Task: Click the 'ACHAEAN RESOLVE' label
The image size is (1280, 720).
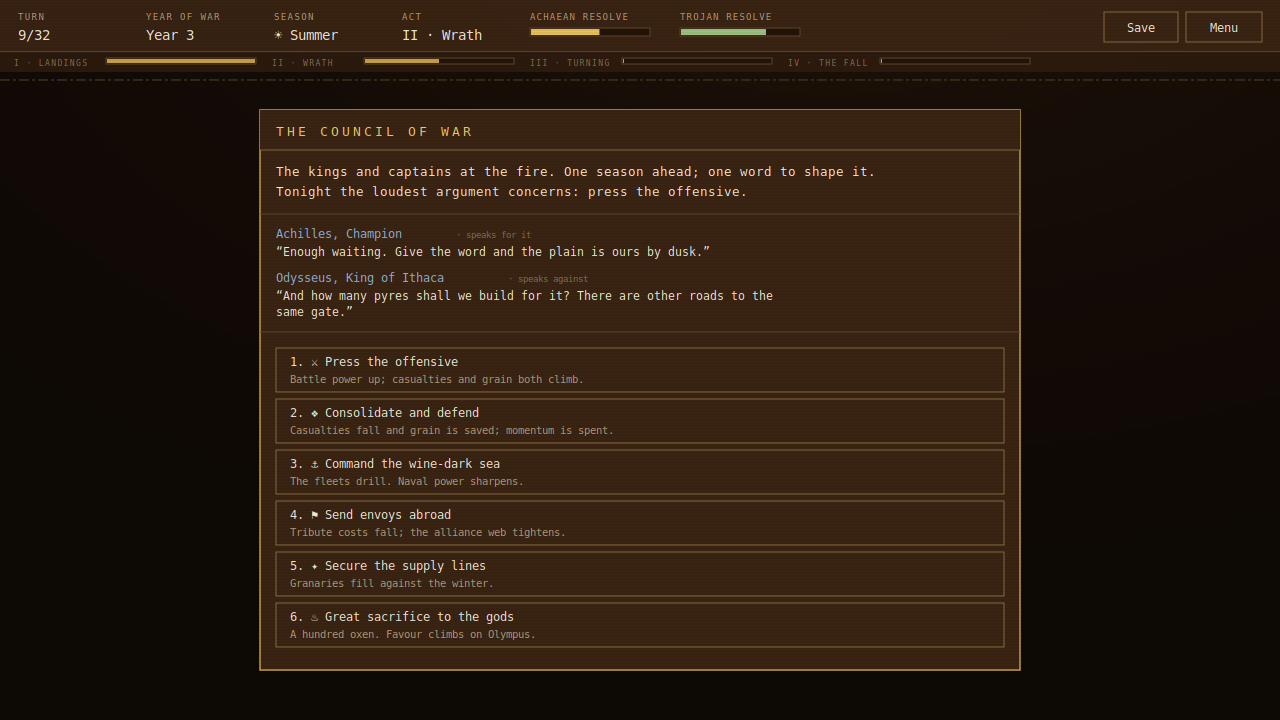Action: pos(579,17)
